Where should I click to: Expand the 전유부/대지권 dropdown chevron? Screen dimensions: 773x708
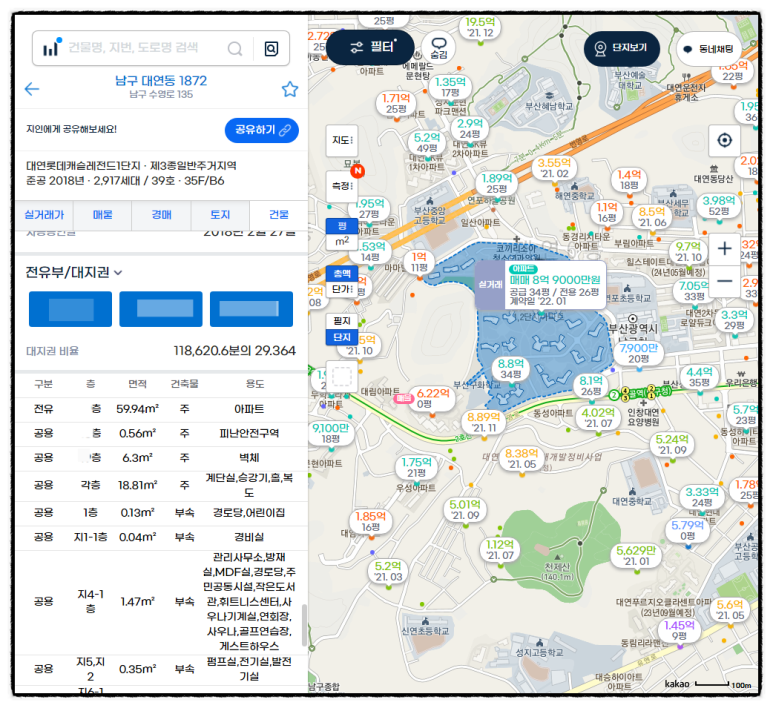118,273
